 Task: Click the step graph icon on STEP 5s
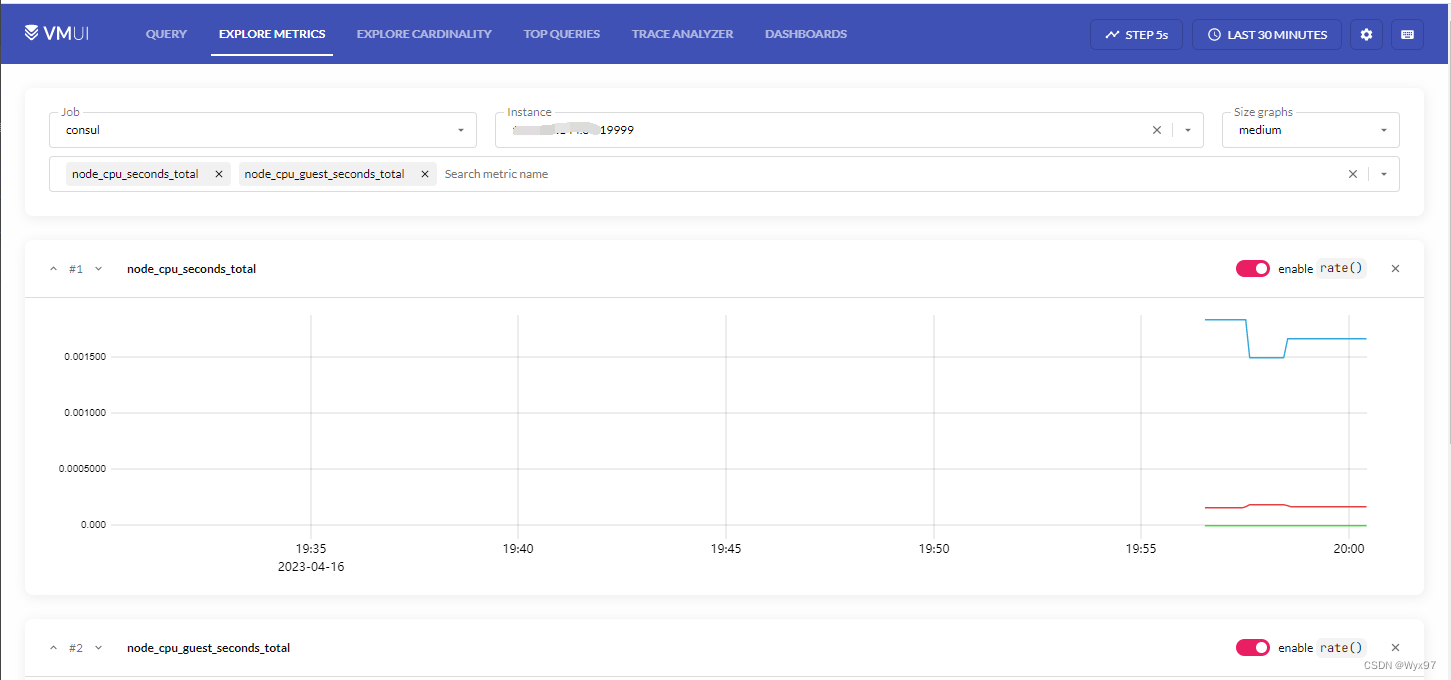(x=1112, y=33)
